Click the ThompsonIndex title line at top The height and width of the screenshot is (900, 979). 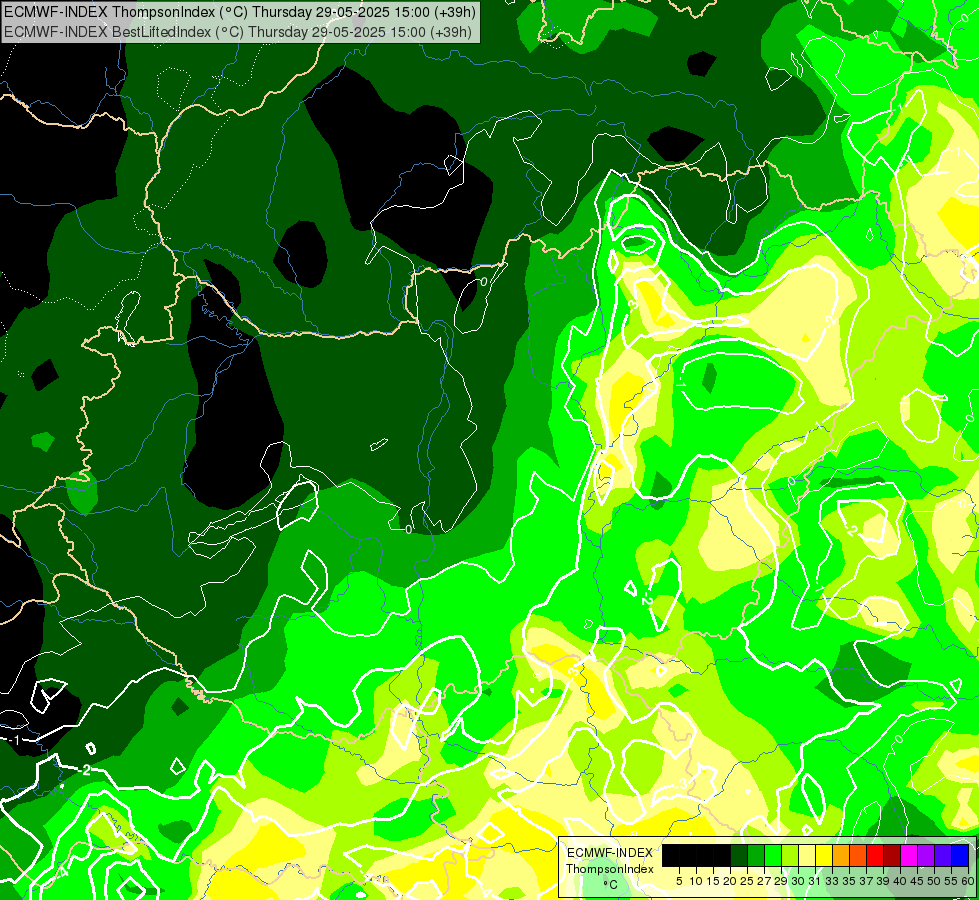240,11
